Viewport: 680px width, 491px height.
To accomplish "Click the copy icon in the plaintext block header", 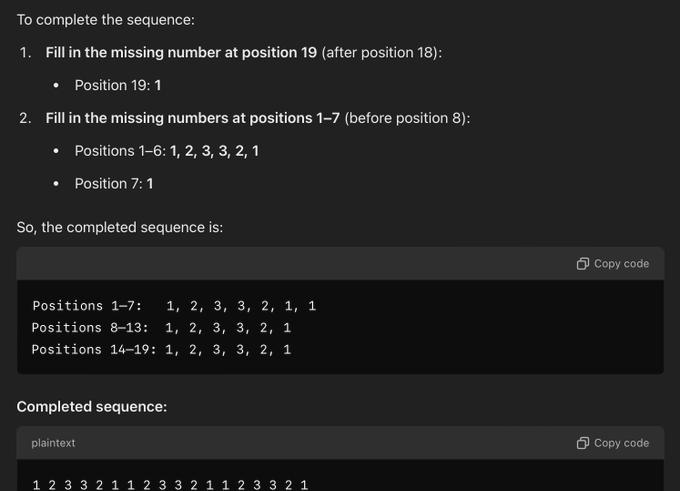I will coord(582,443).
